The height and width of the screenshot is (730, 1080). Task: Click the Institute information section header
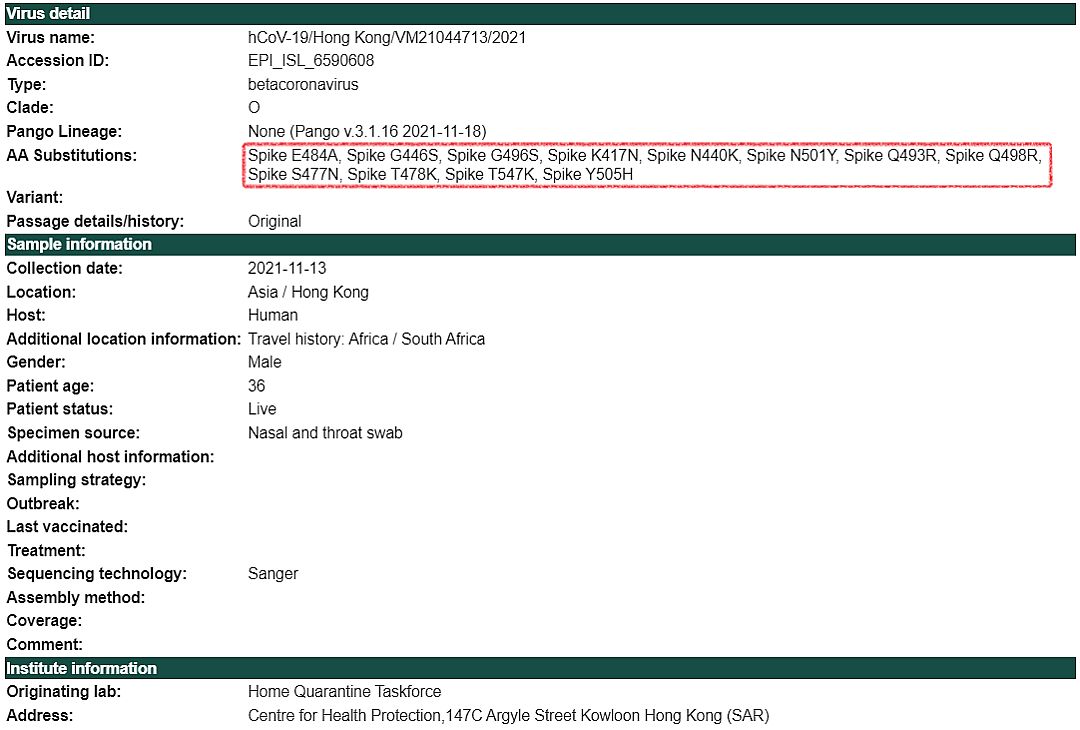(x=540, y=668)
